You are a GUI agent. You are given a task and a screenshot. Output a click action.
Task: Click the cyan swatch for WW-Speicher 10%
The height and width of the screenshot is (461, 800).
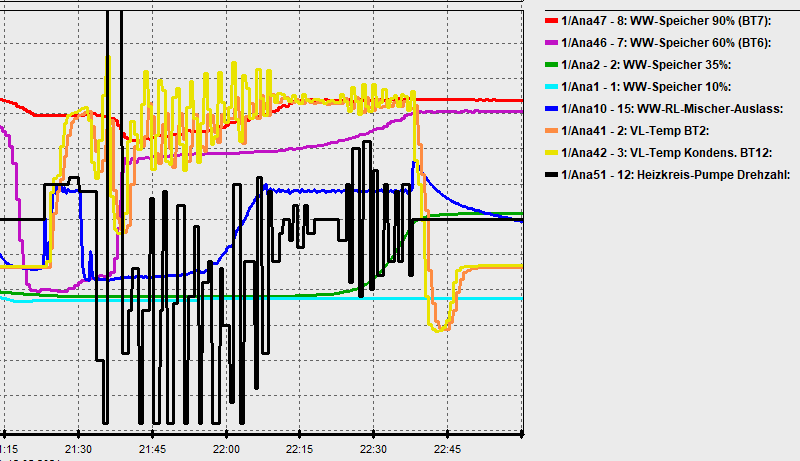coord(550,86)
